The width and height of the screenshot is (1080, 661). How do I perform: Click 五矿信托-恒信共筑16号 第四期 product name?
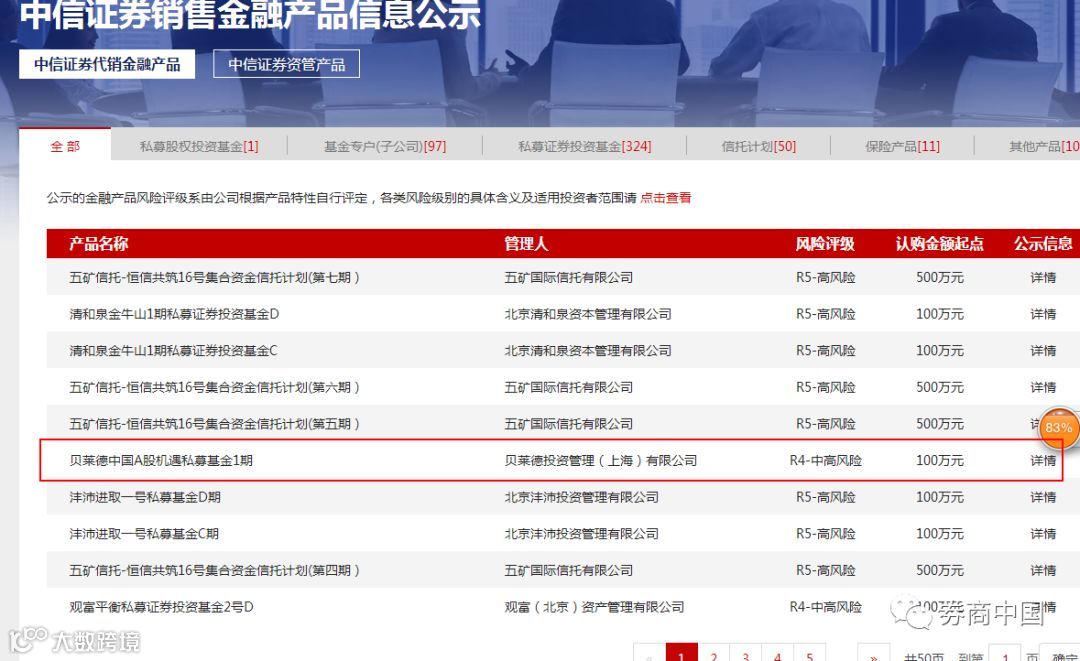tap(214, 570)
